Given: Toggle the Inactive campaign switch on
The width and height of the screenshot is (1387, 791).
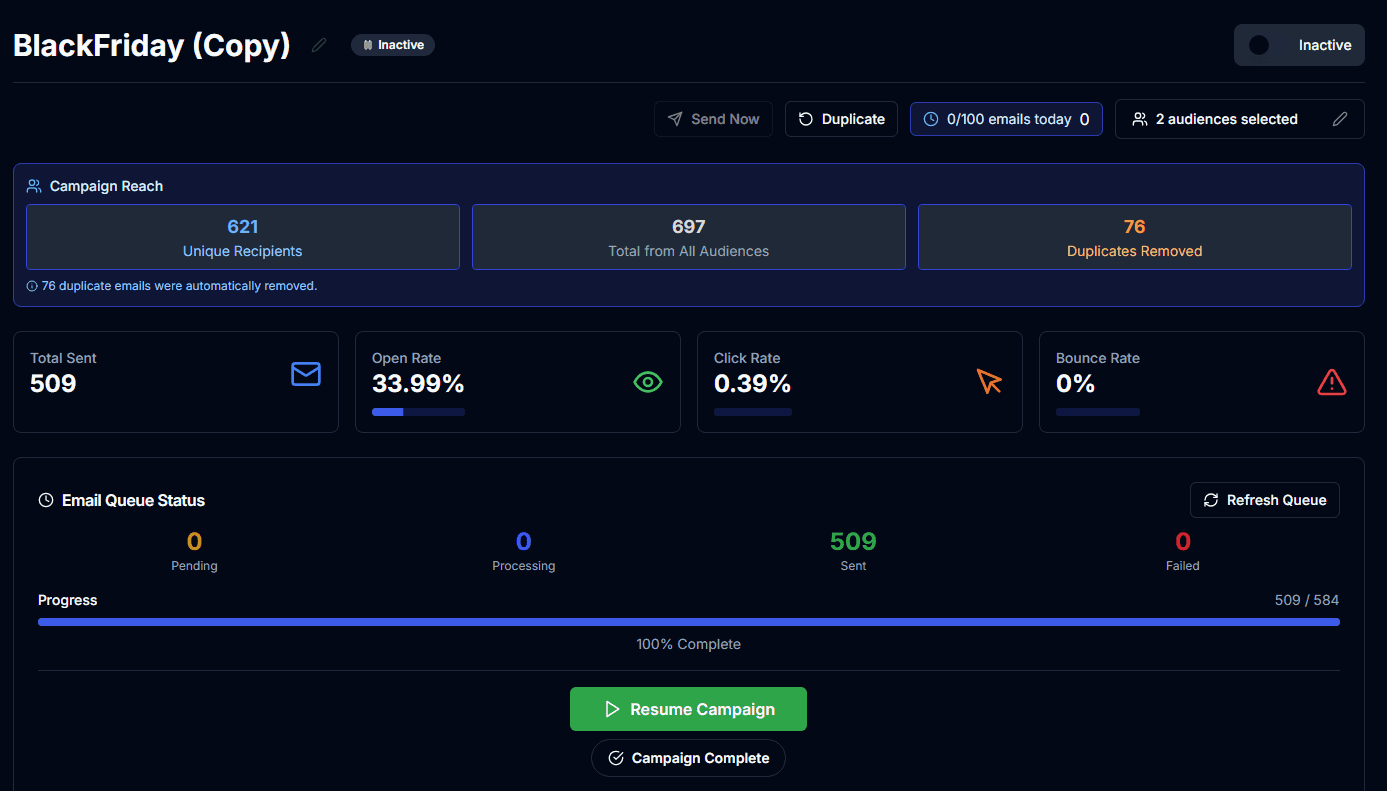Looking at the screenshot, I should [x=1261, y=45].
